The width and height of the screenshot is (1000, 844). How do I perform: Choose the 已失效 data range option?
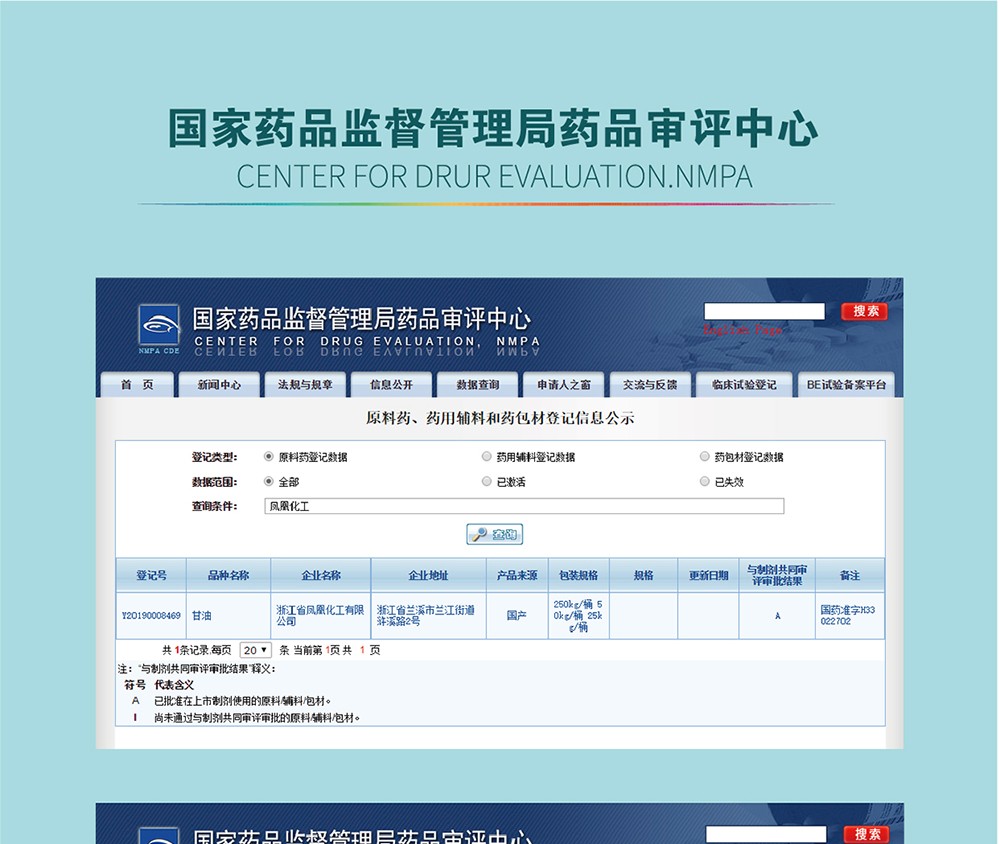point(705,482)
